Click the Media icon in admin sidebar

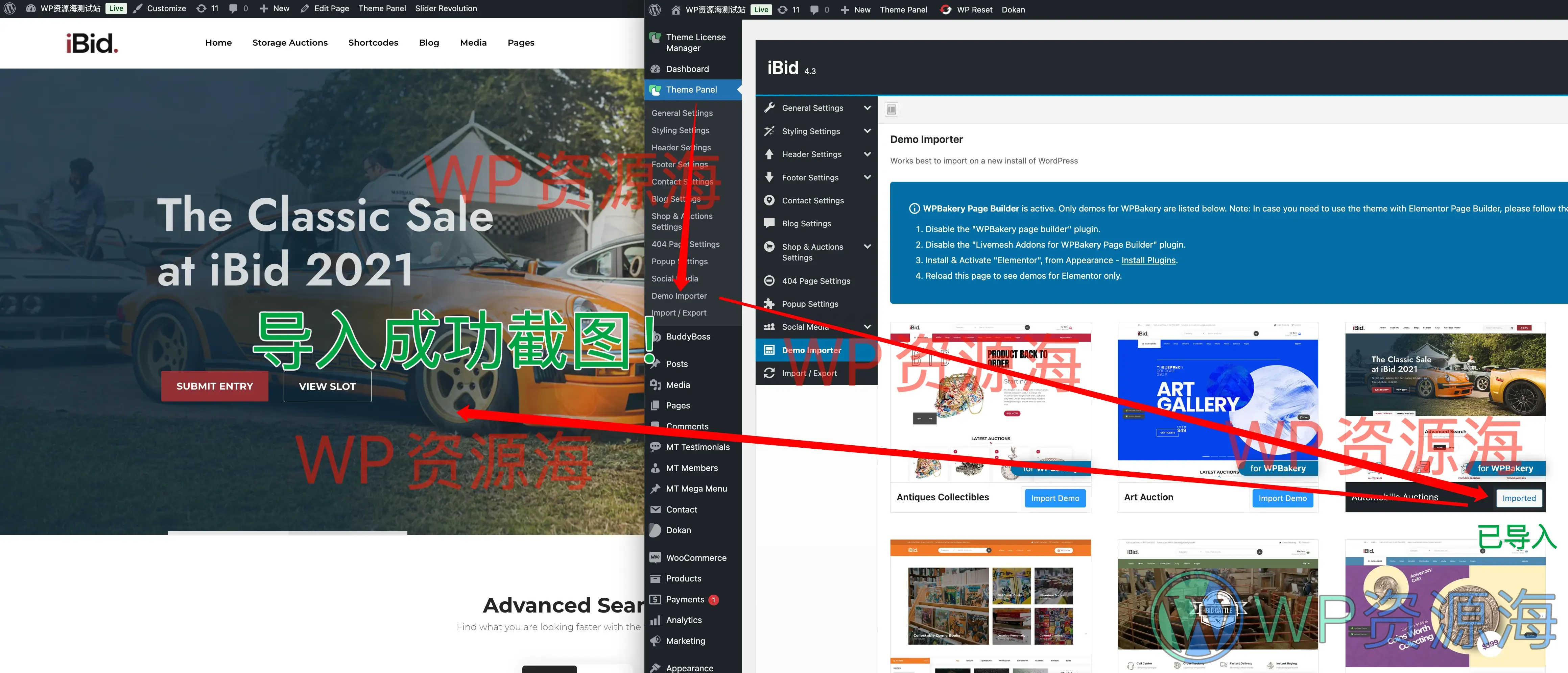[x=656, y=384]
